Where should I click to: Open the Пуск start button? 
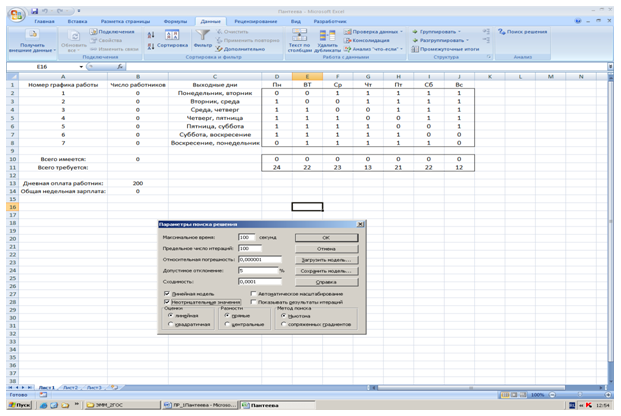click(19, 405)
